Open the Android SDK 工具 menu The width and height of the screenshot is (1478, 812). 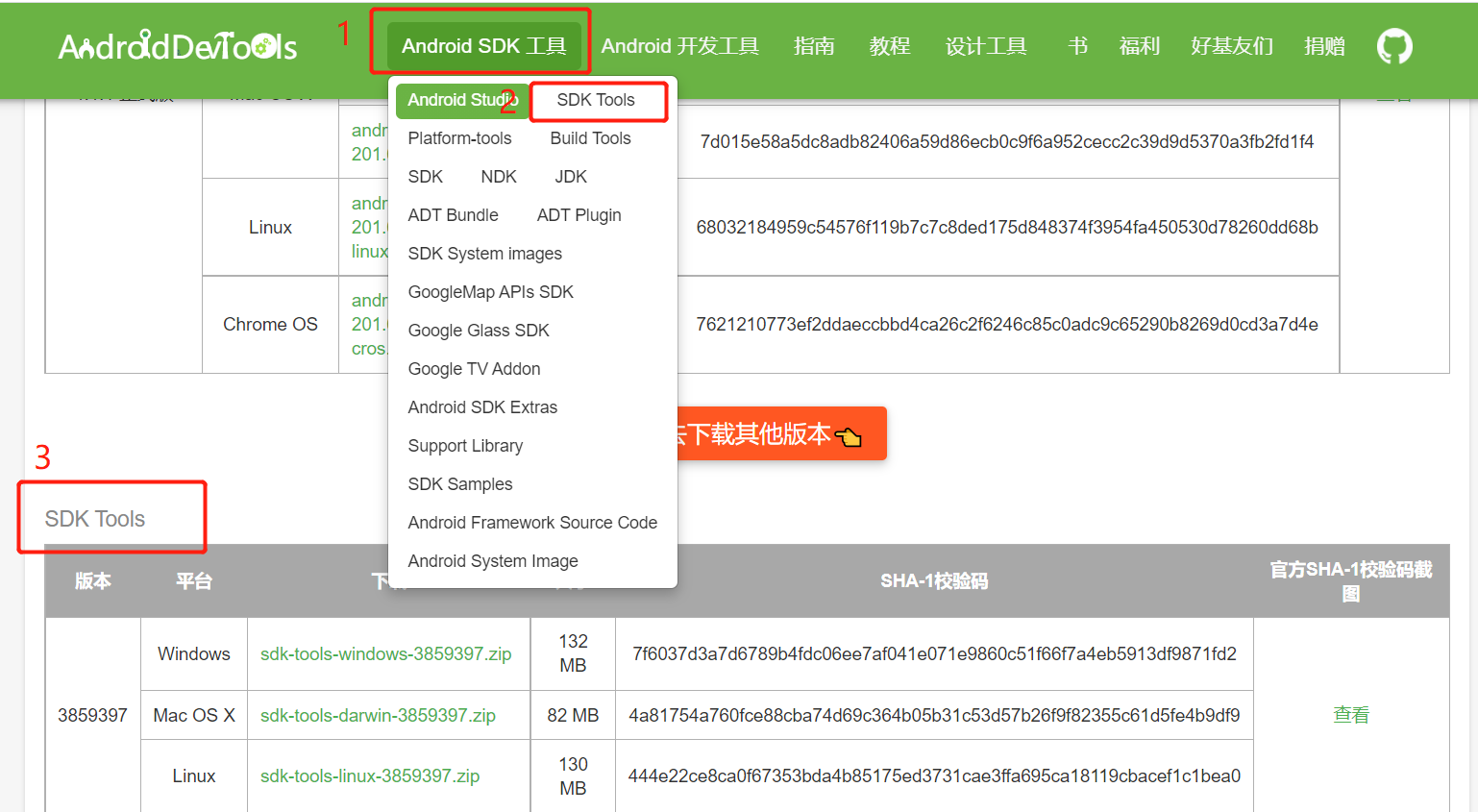(x=483, y=46)
